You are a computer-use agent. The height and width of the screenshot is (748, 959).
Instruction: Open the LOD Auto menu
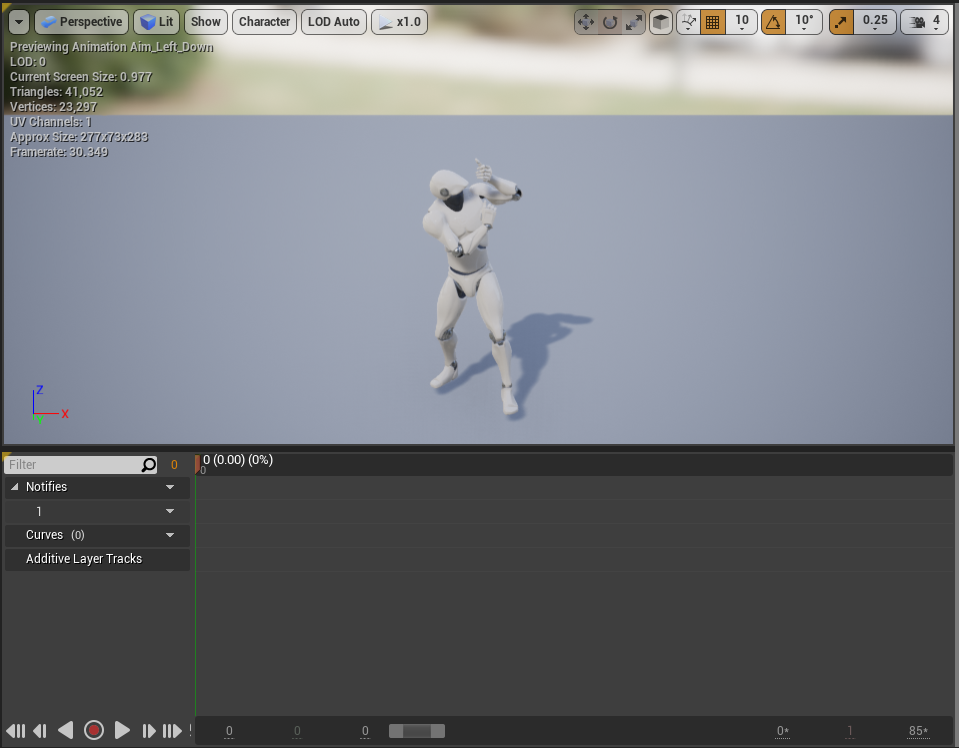point(333,22)
